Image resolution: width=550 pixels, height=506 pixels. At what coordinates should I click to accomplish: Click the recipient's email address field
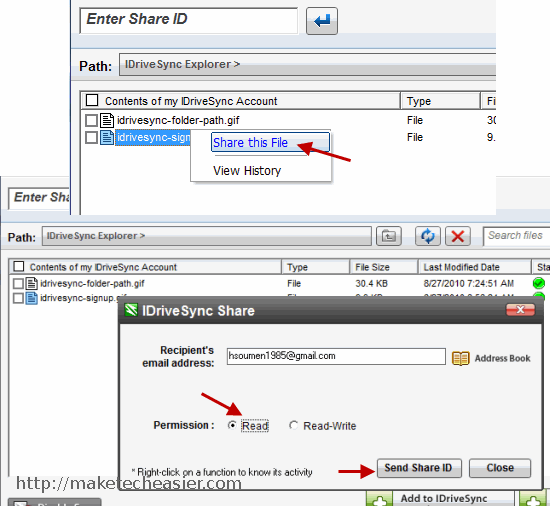click(x=336, y=356)
